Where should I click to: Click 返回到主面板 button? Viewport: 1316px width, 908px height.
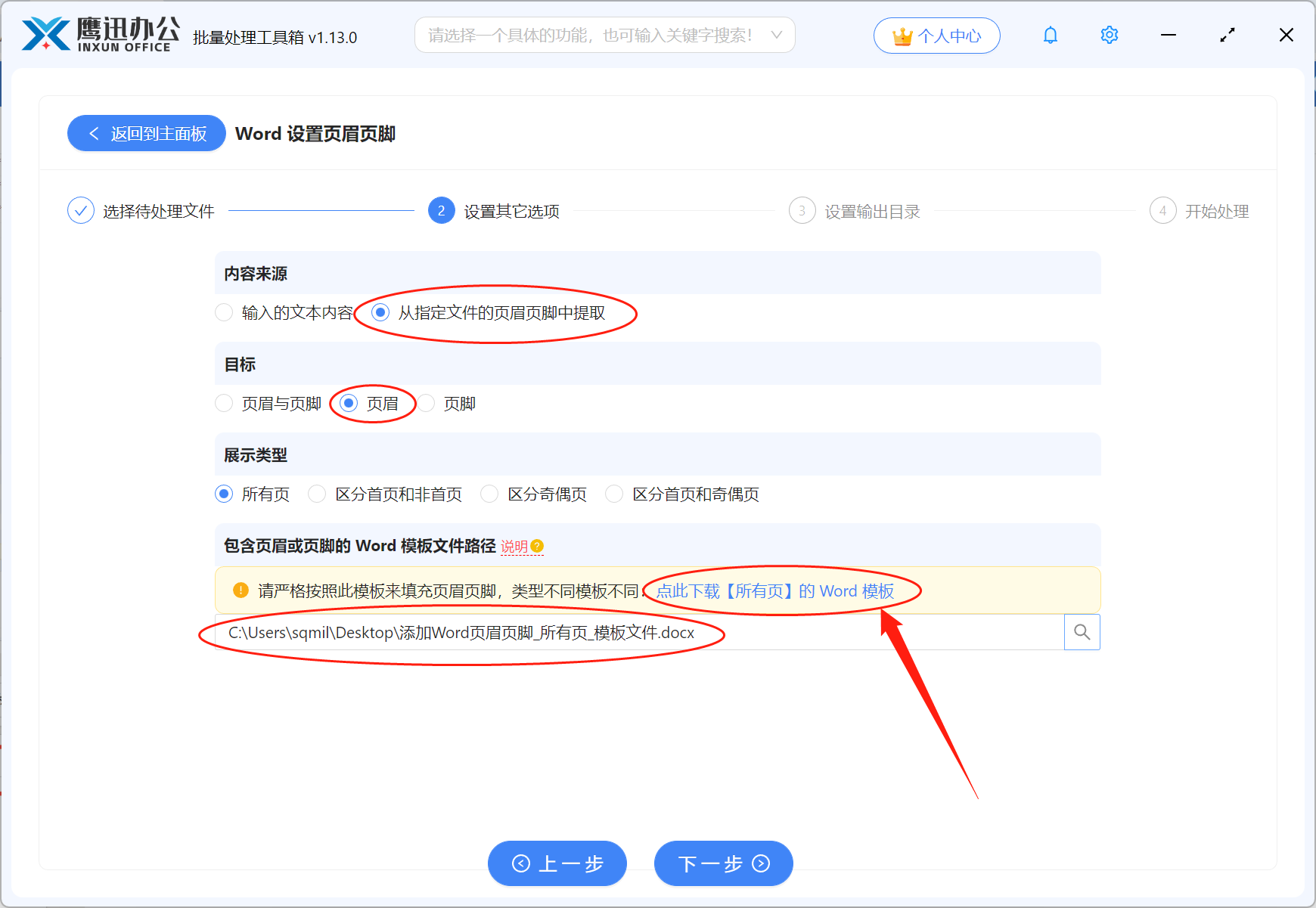146,133
